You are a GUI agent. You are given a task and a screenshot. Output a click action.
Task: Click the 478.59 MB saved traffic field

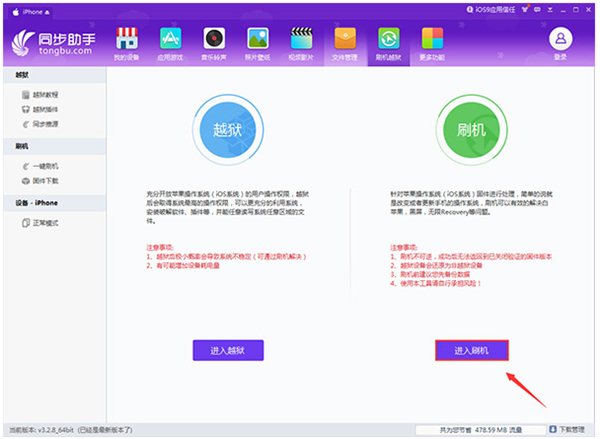(481, 430)
